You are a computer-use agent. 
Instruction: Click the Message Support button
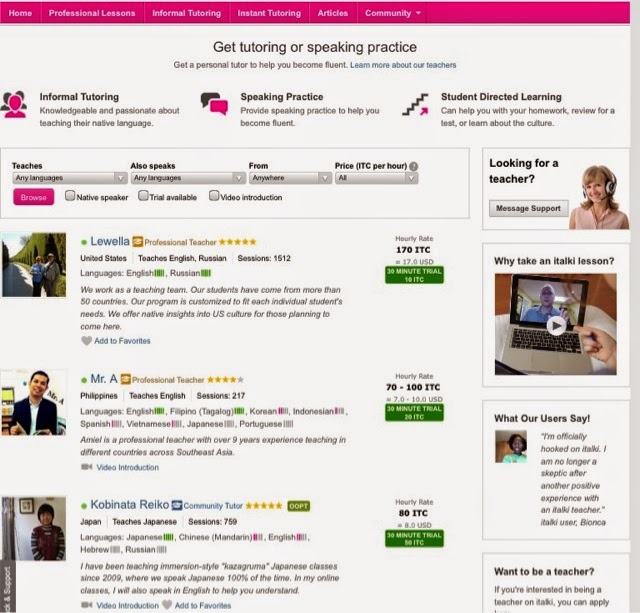tap(528, 208)
